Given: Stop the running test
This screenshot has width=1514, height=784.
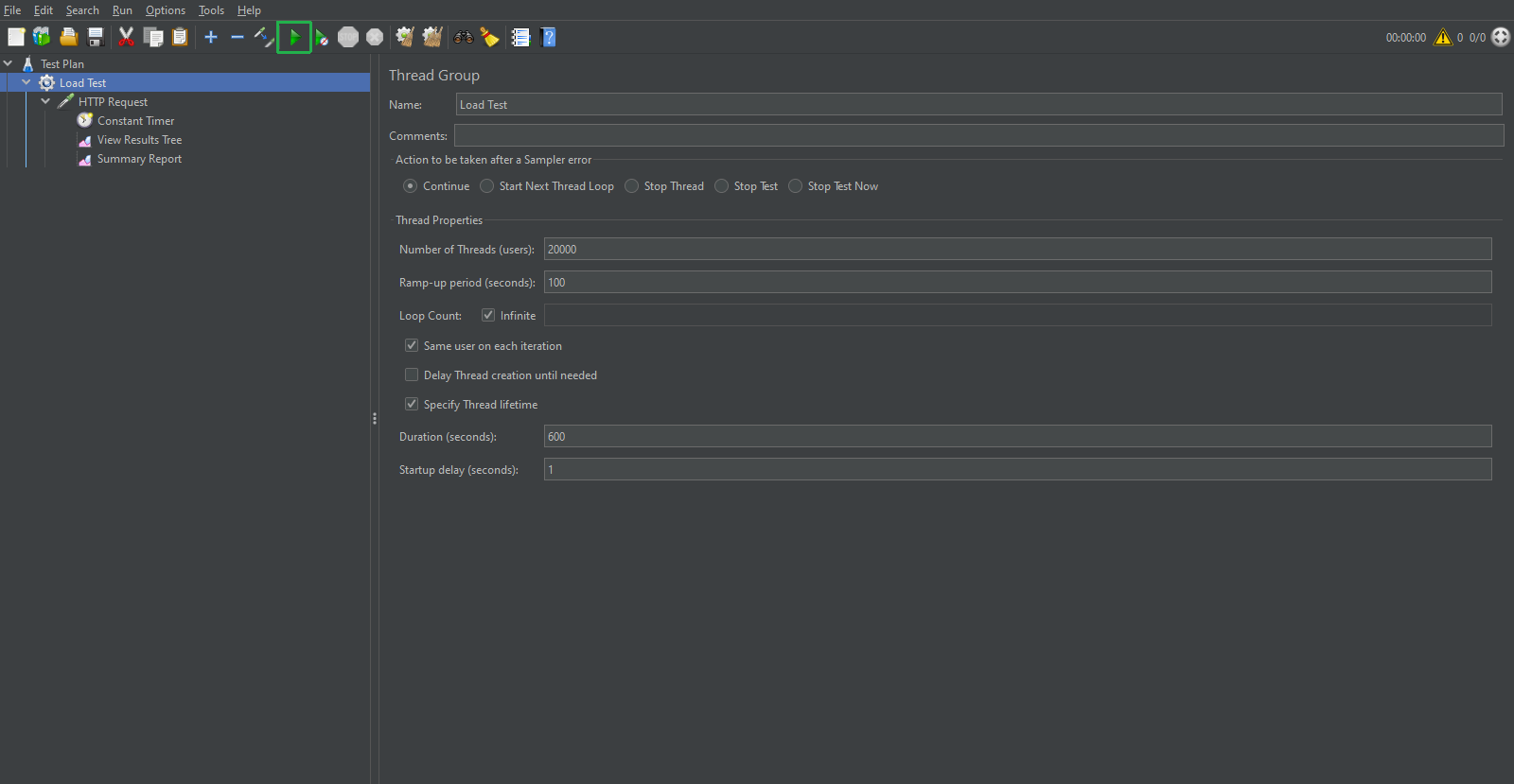Looking at the screenshot, I should (348, 37).
